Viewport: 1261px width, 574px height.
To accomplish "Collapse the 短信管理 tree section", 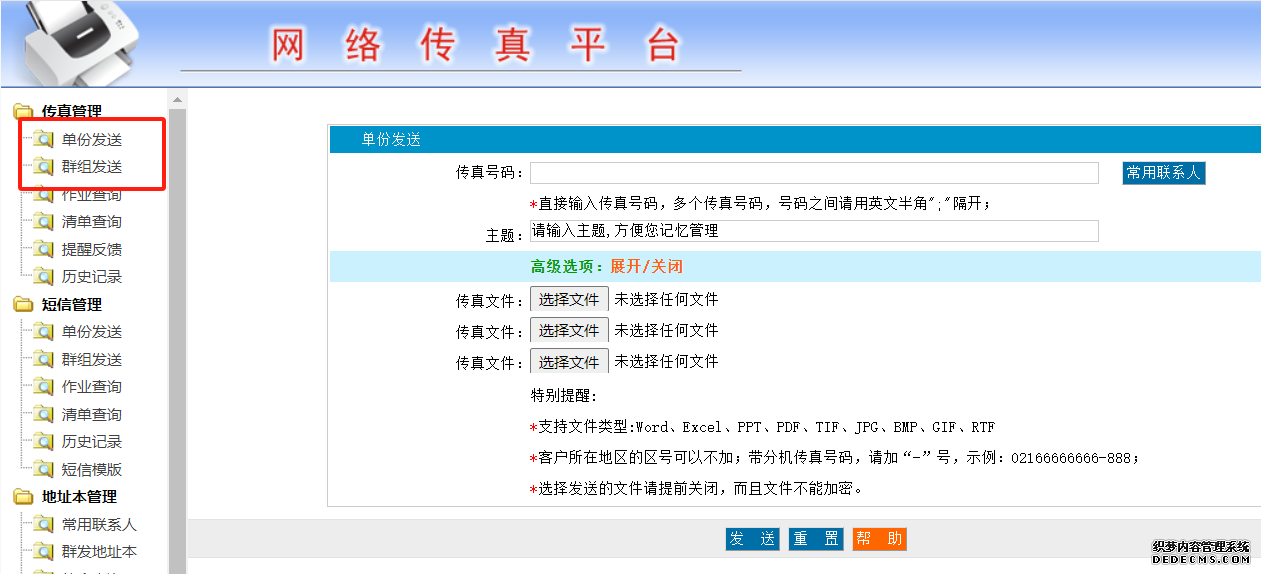I will click(71, 305).
